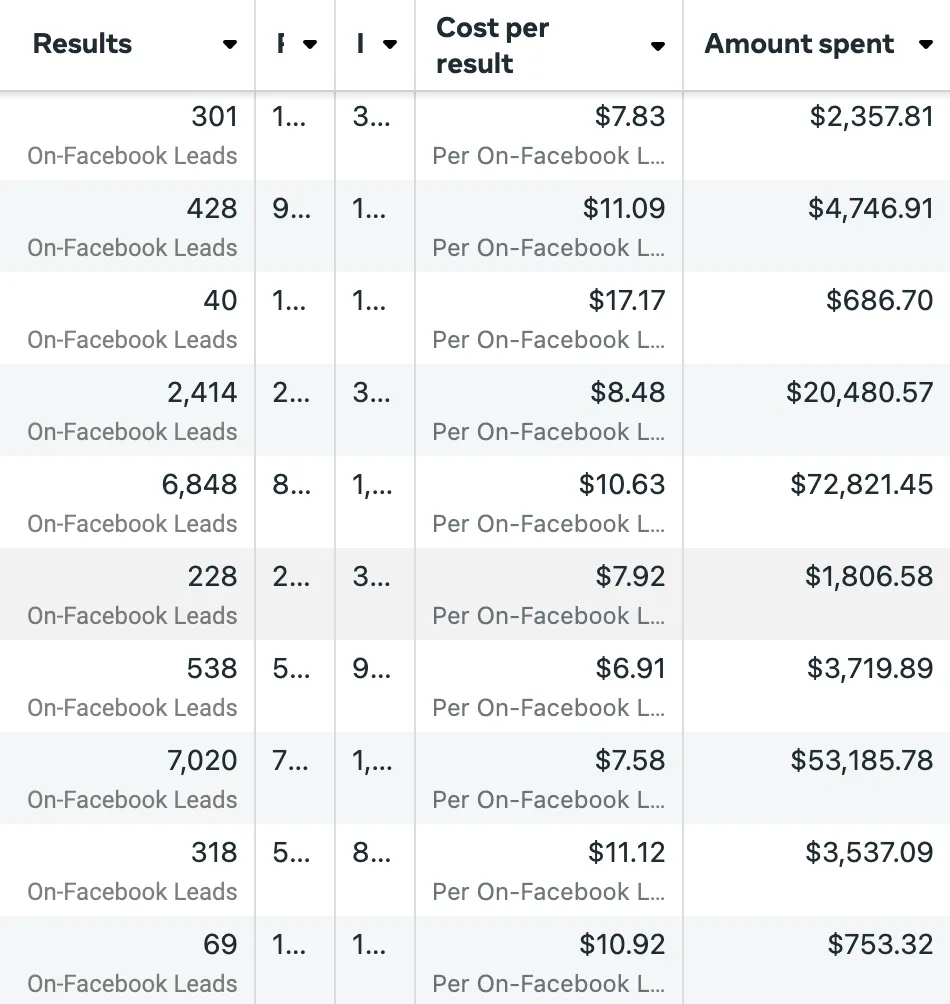Click the Cost per result header label
The width and height of the screenshot is (950, 1004).
[x=492, y=45]
